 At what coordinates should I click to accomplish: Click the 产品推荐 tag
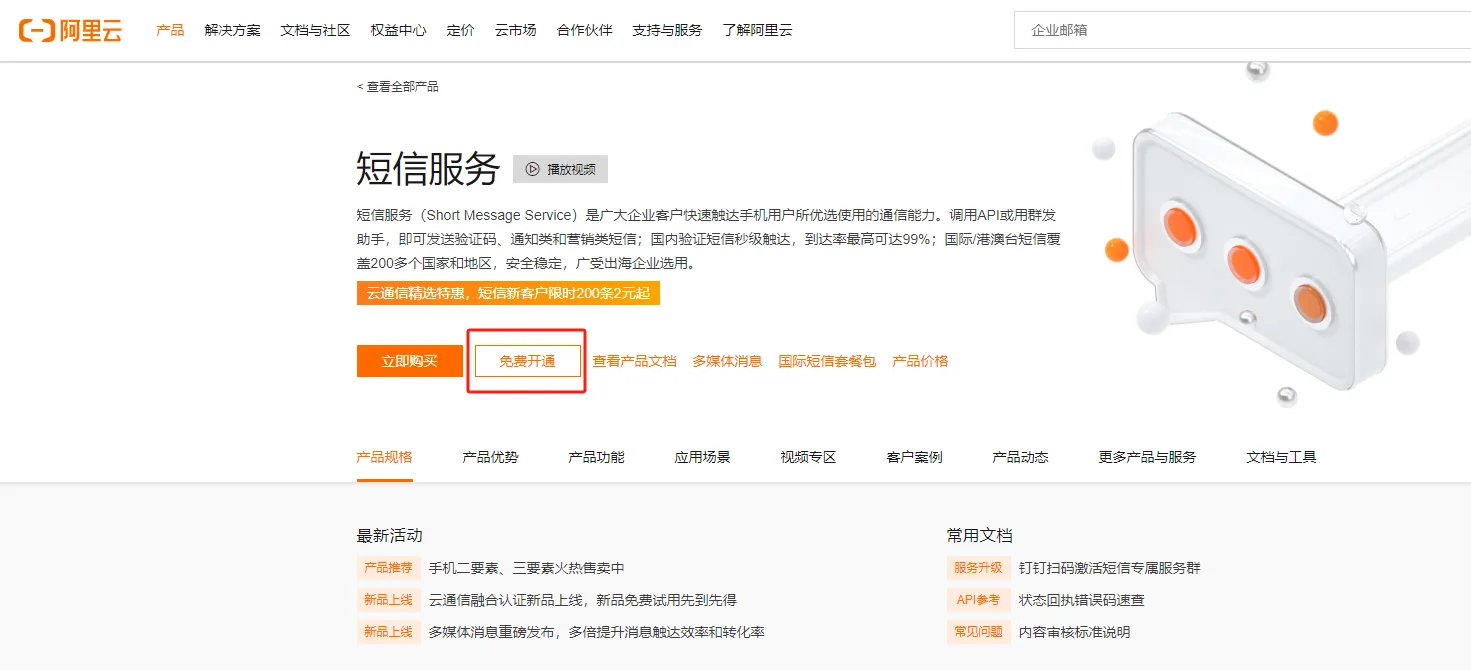388,568
